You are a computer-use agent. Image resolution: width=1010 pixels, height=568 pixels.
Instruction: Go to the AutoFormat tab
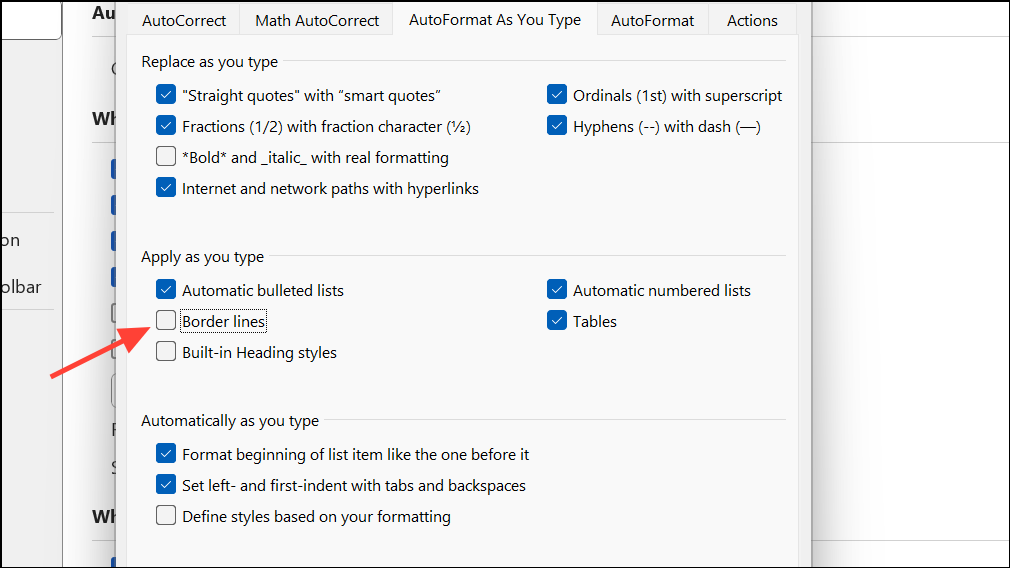pos(652,20)
